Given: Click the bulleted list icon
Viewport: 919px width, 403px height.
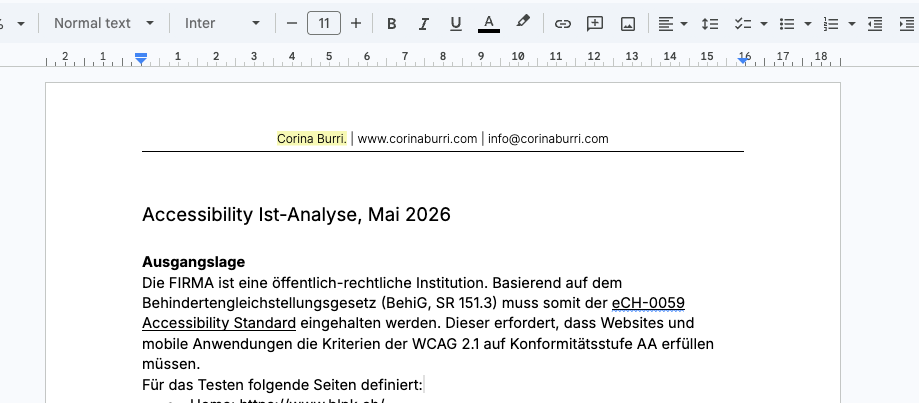Looking at the screenshot, I should coord(786,23).
